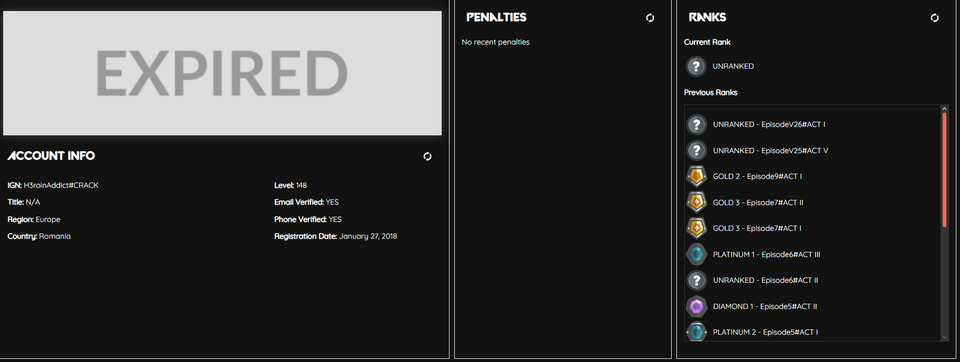Click the Registration Date value

pyautogui.click(x=368, y=236)
